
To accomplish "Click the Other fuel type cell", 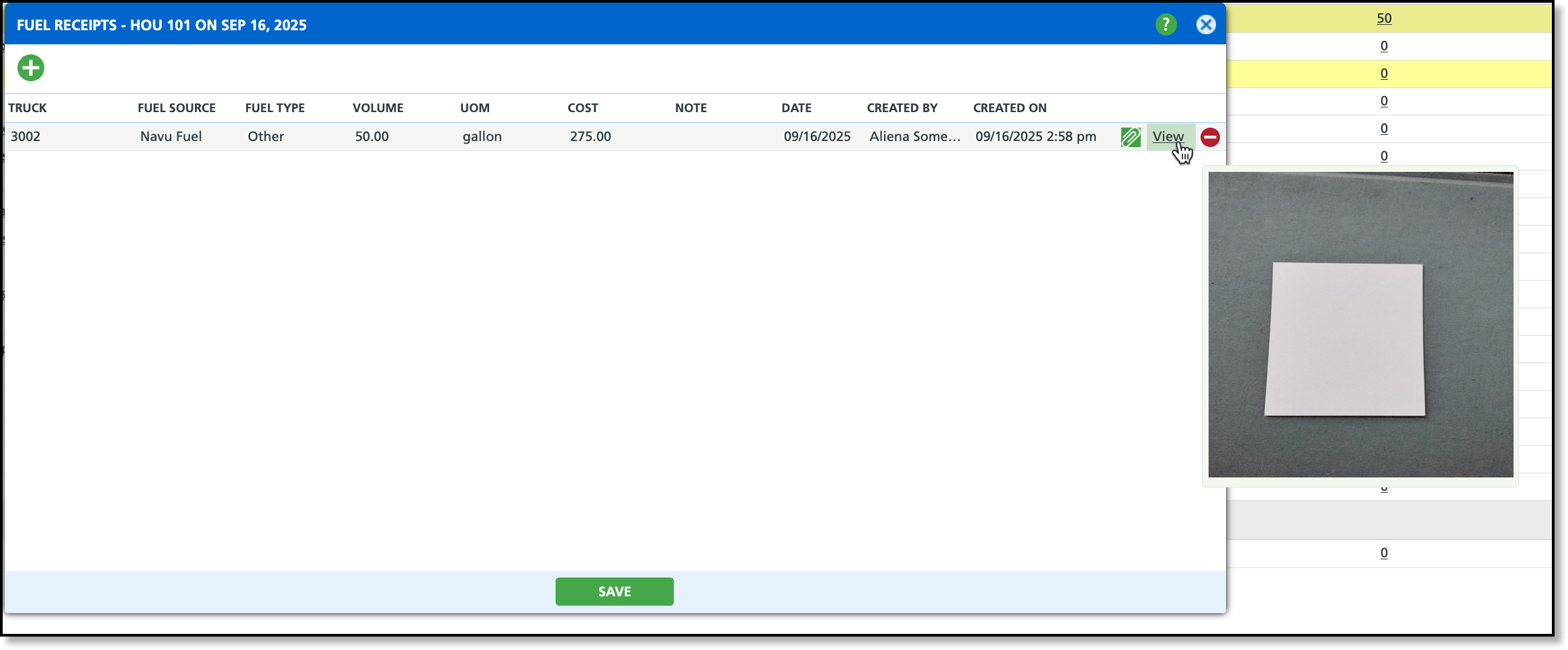I will pyautogui.click(x=266, y=136).
